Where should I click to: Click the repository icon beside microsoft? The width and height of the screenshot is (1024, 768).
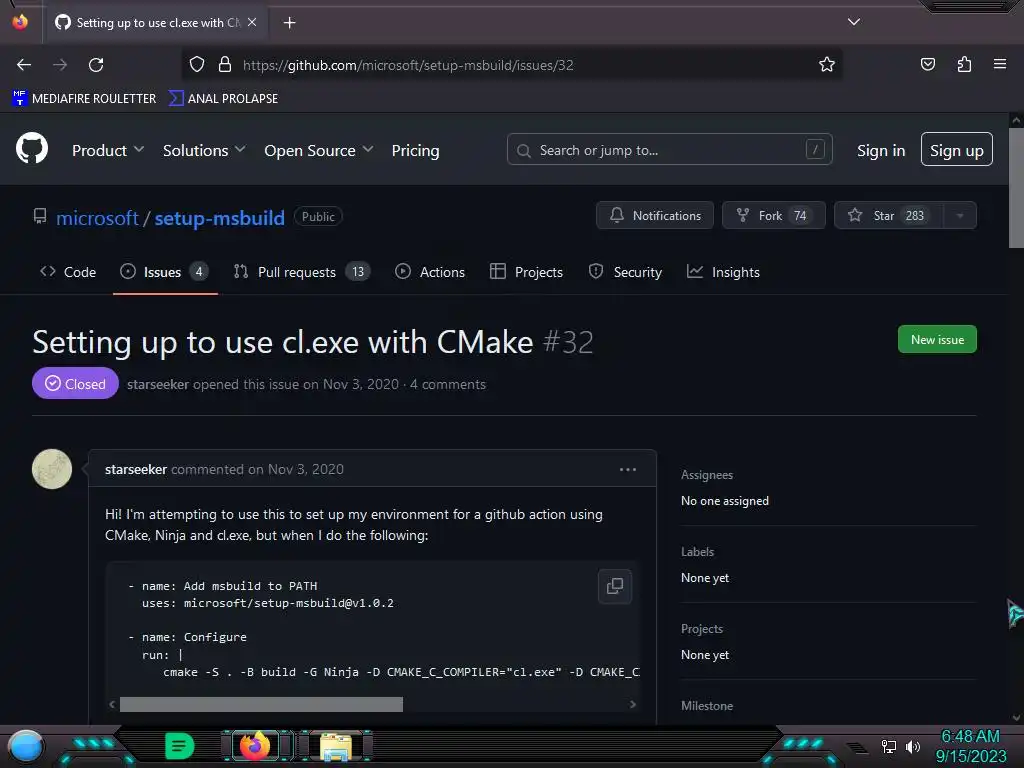pyautogui.click(x=40, y=216)
